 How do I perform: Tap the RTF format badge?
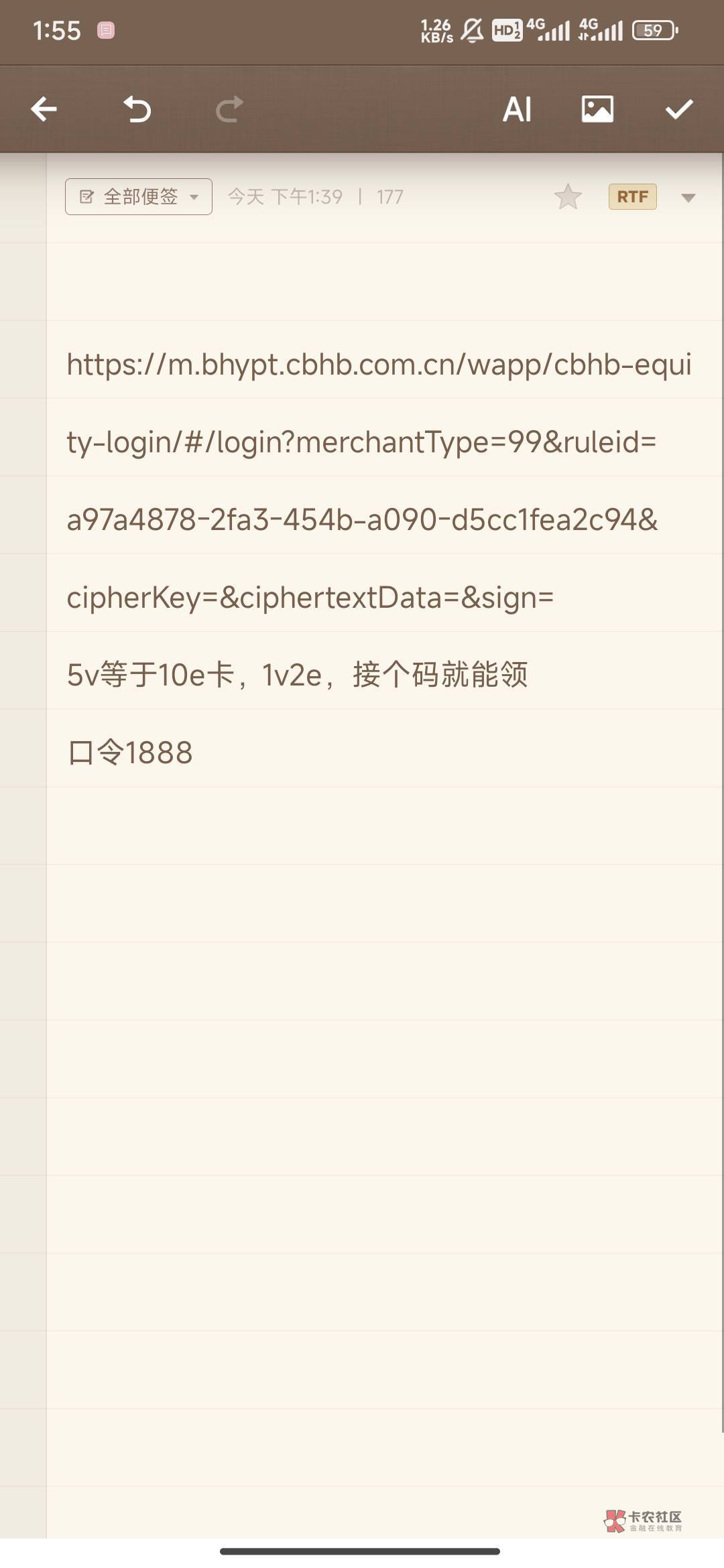click(x=632, y=197)
